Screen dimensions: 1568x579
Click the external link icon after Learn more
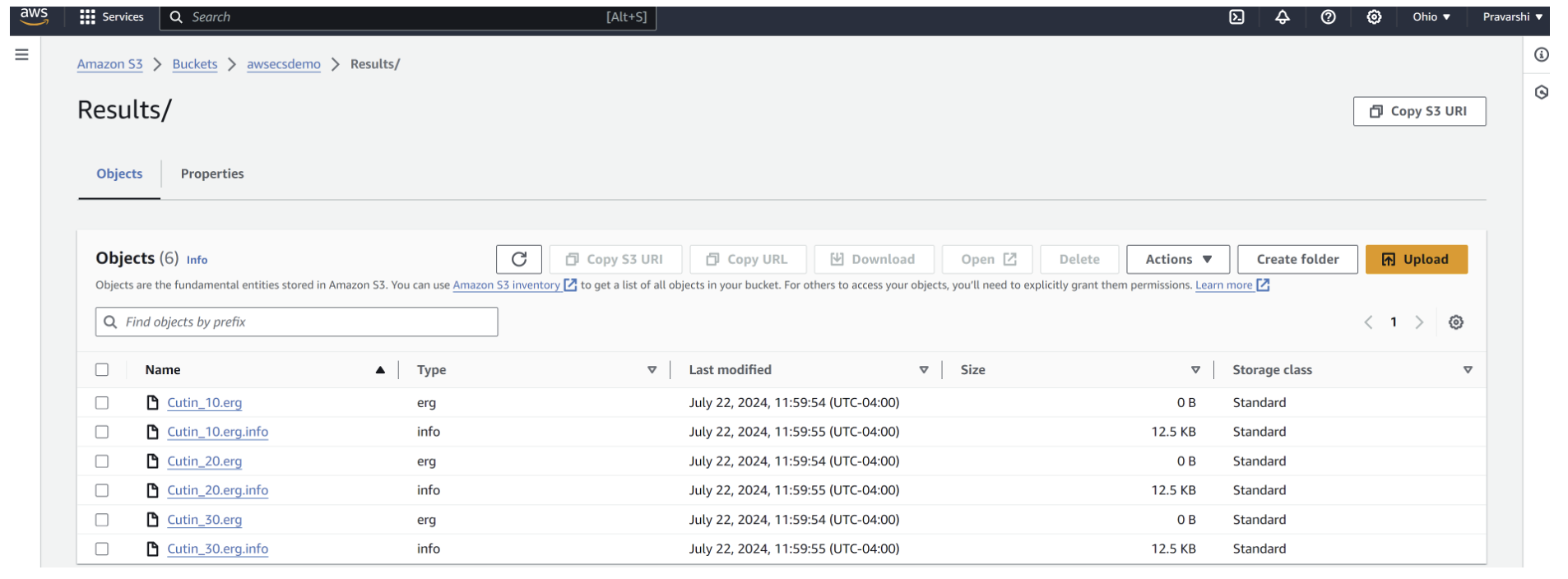(1263, 285)
